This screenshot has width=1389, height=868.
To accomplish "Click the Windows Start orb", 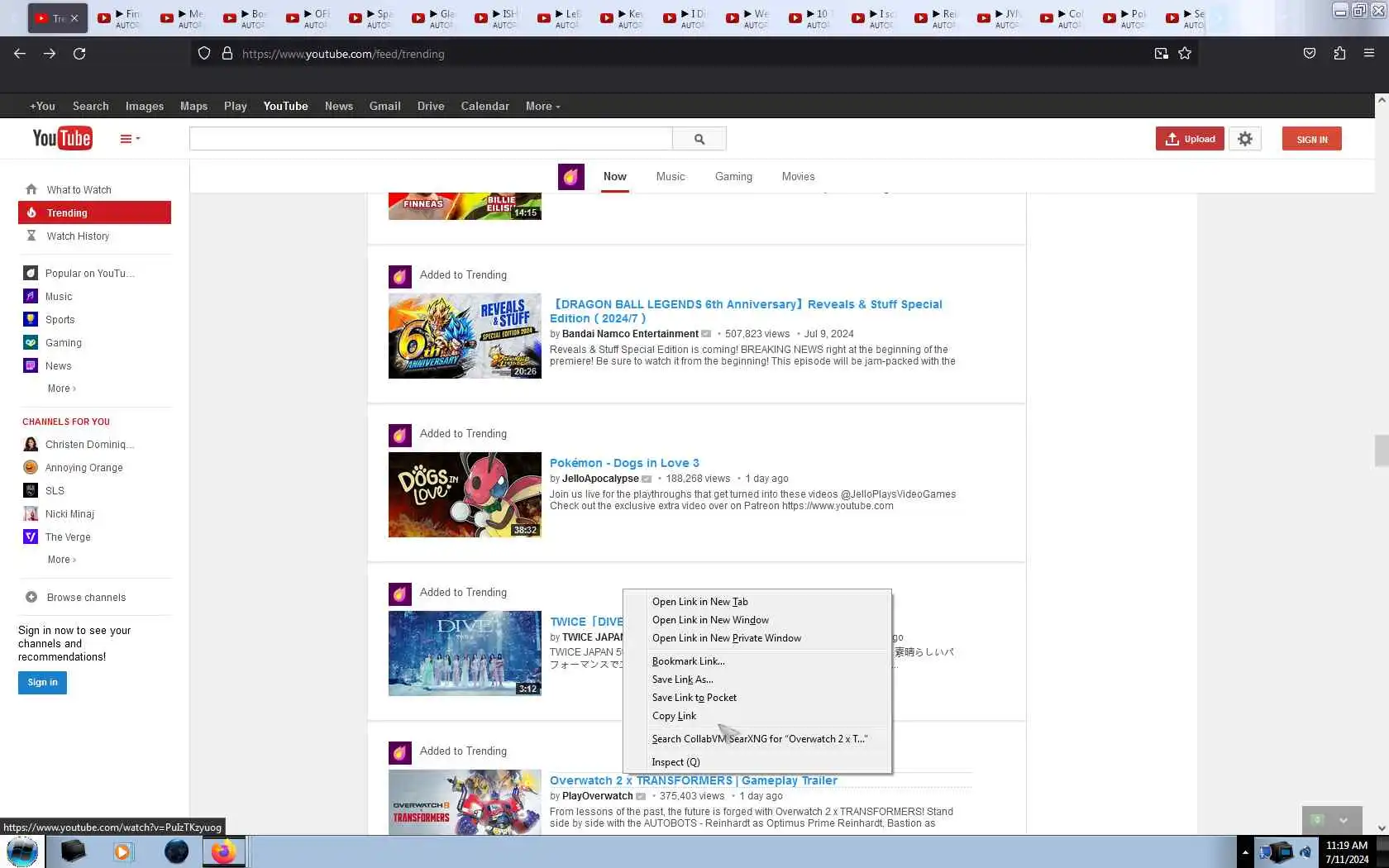I will click(22, 851).
